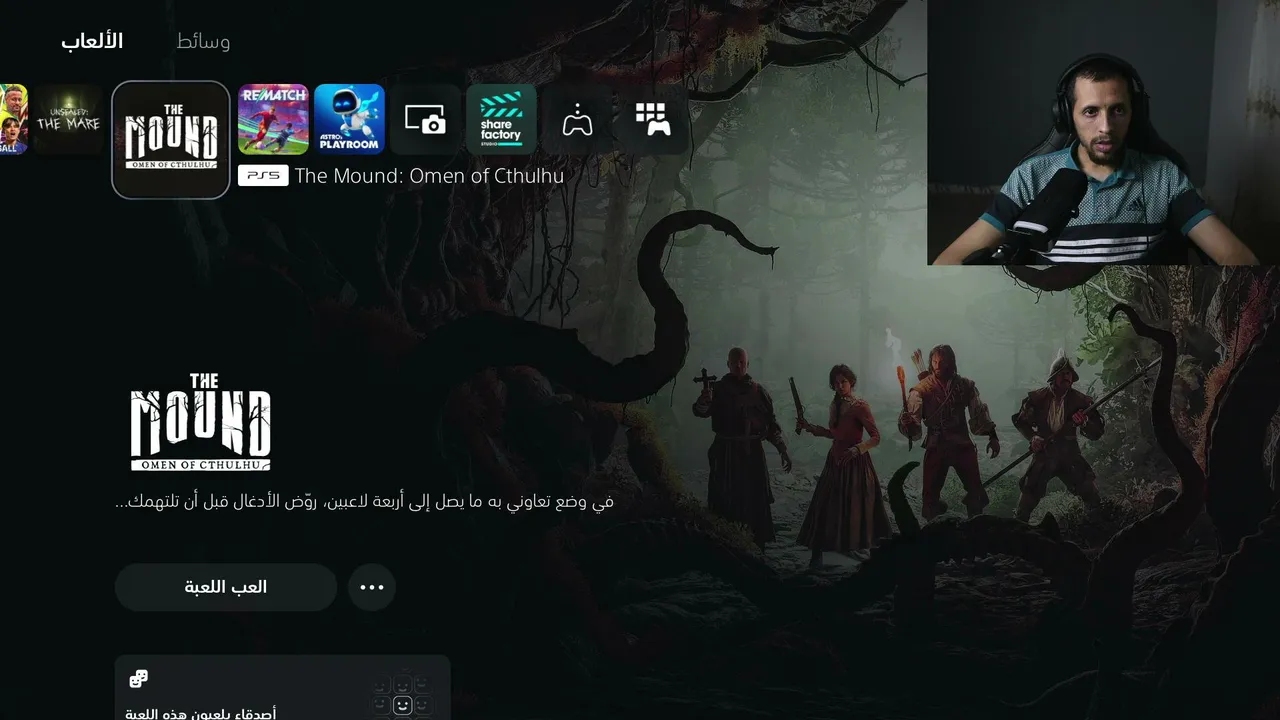Image resolution: width=1280 pixels, height=720 pixels.
Task: Open the three-dot more options button
Action: [372, 587]
